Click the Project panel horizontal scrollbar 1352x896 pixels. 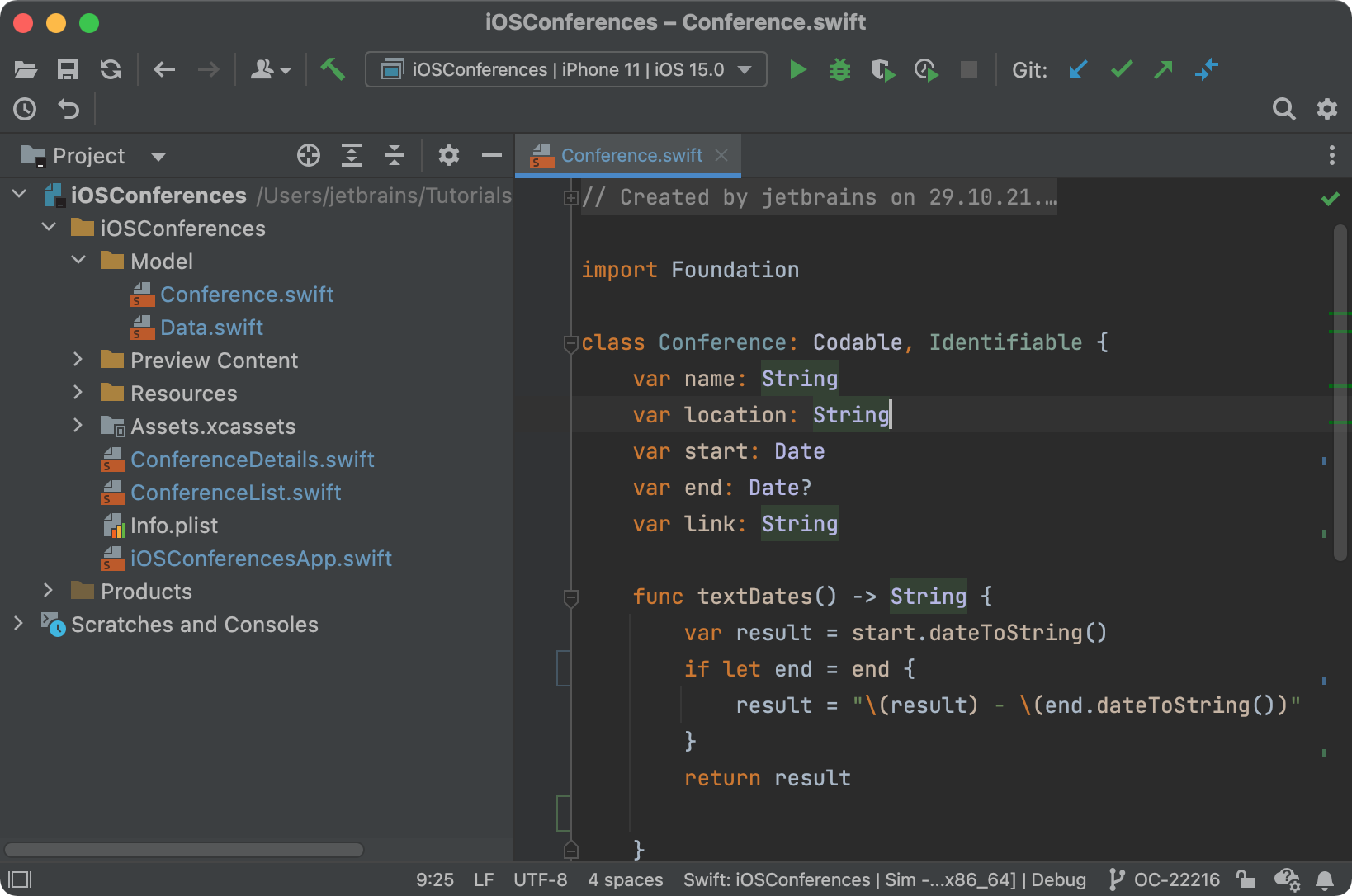[184, 850]
